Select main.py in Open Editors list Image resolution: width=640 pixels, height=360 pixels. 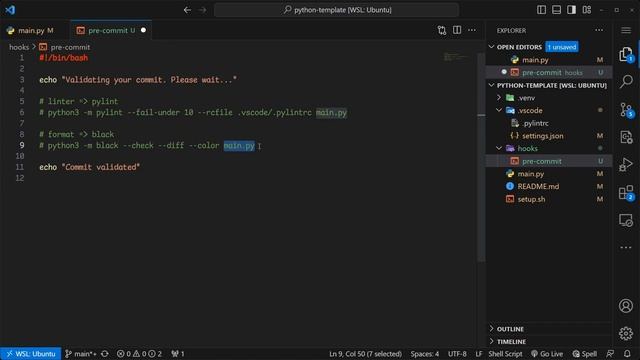(549, 60)
